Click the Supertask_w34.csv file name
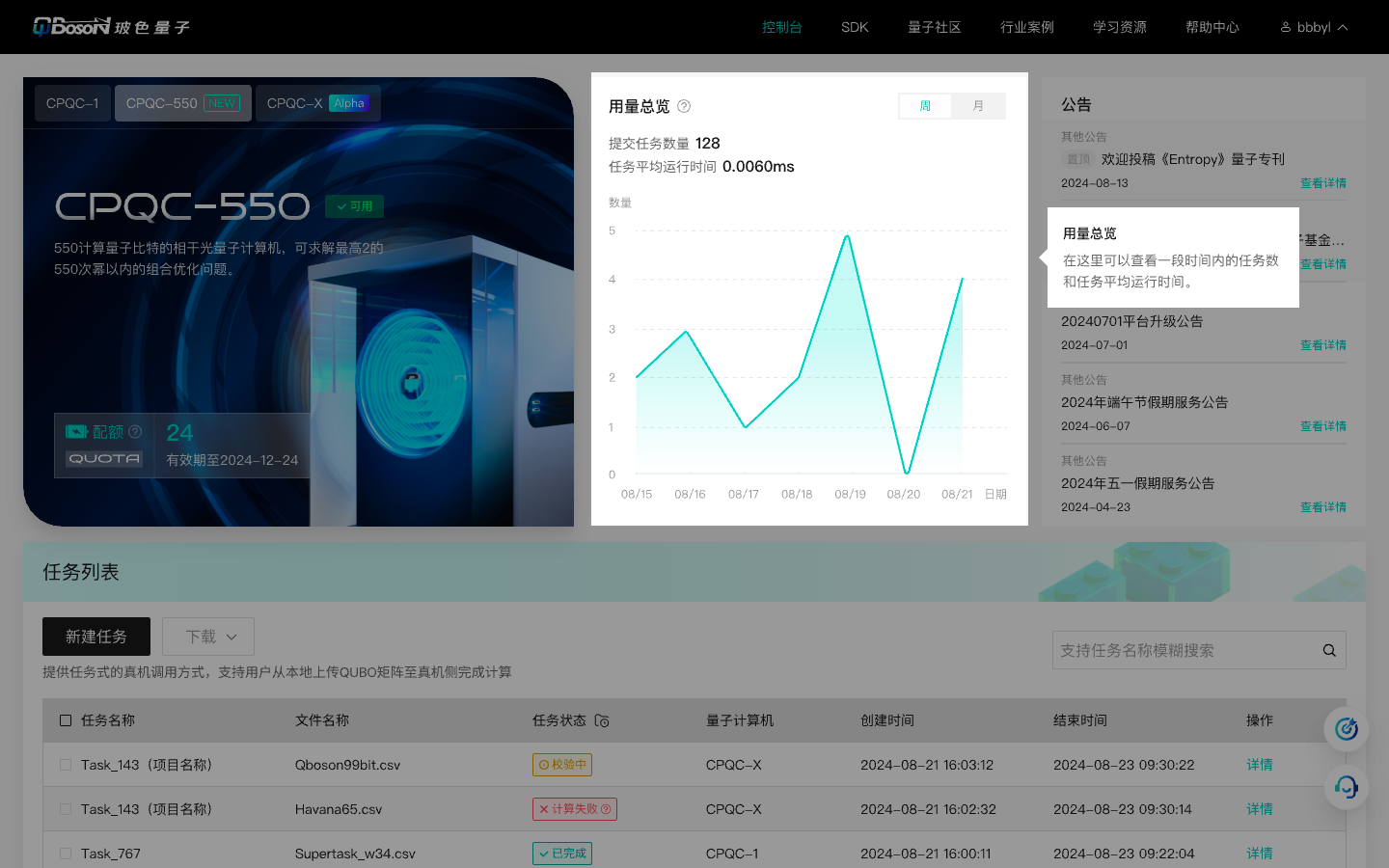This screenshot has width=1389, height=868. click(x=355, y=854)
